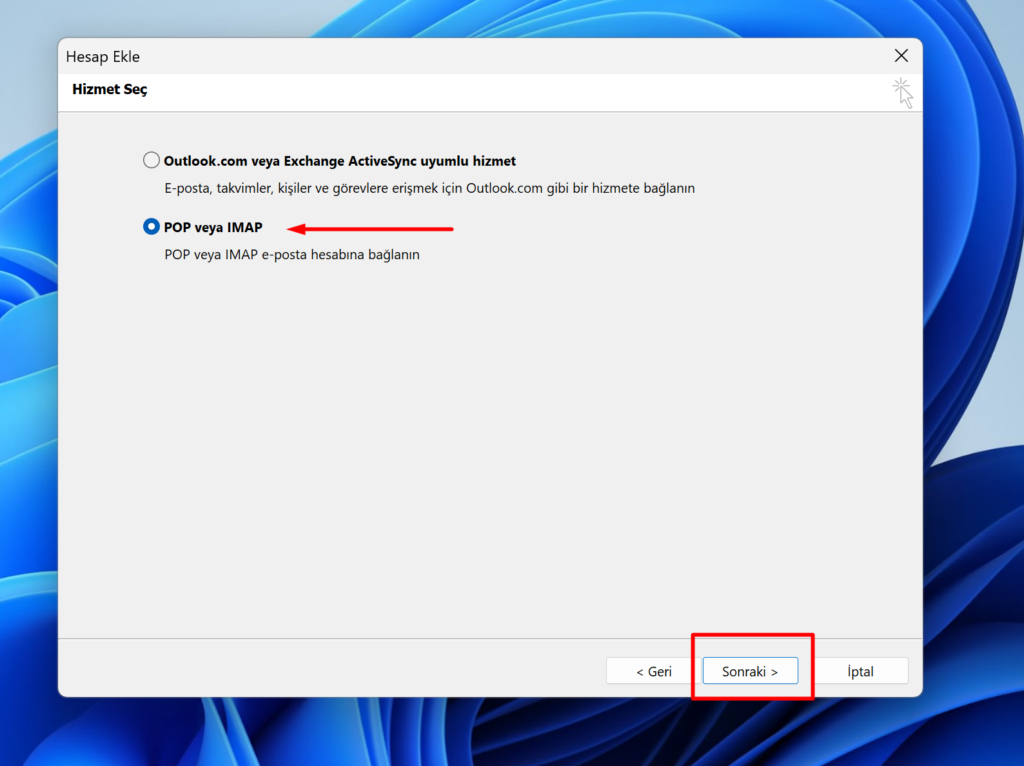This screenshot has width=1024, height=766.
Task: Click 'POP veya IMAP e-posta hesabına bağlanın' description
Action: (x=292, y=255)
